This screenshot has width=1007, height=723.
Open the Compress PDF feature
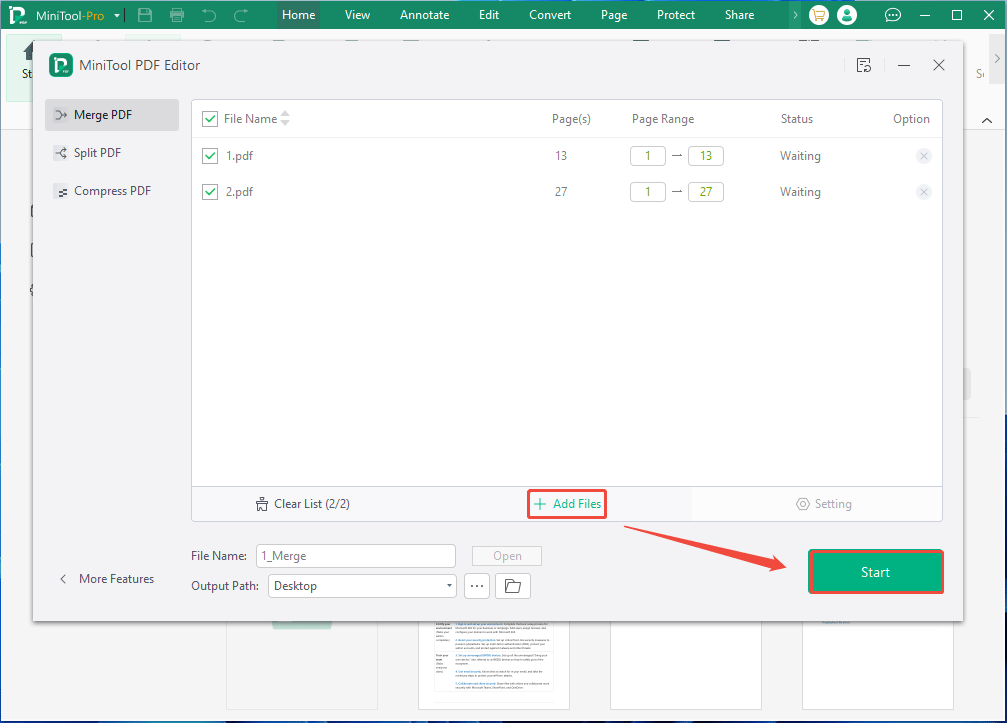coord(110,190)
